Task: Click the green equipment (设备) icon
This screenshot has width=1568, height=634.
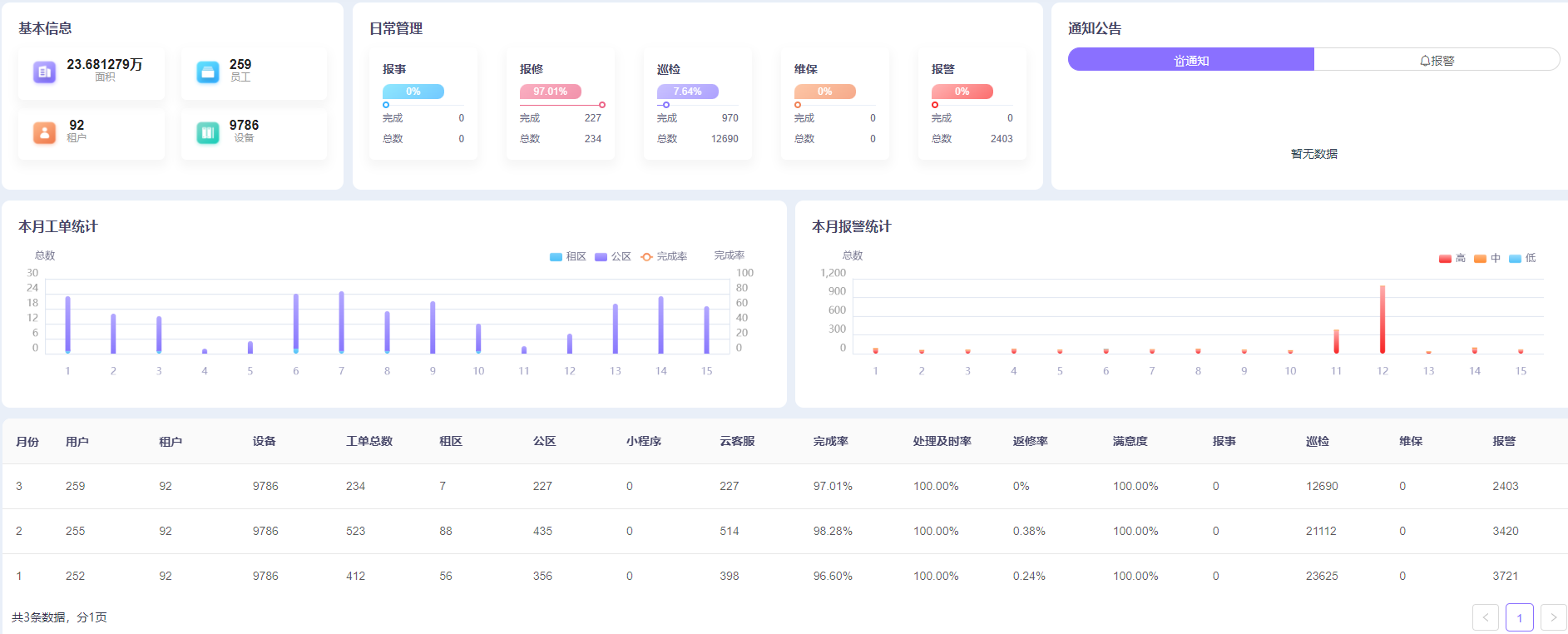Action: point(208,132)
